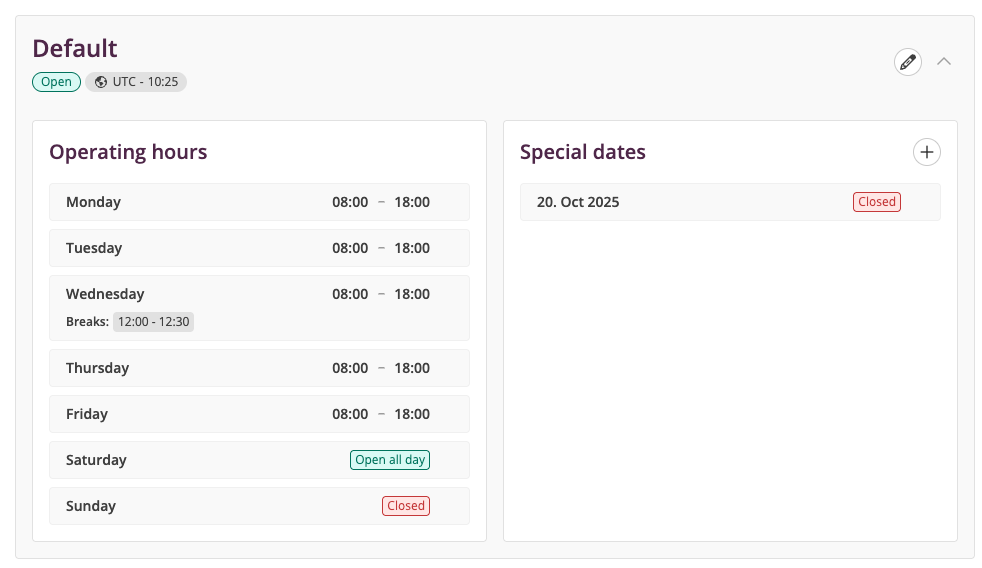Click the Special dates heading
The height and width of the screenshot is (568, 982).
click(x=582, y=152)
